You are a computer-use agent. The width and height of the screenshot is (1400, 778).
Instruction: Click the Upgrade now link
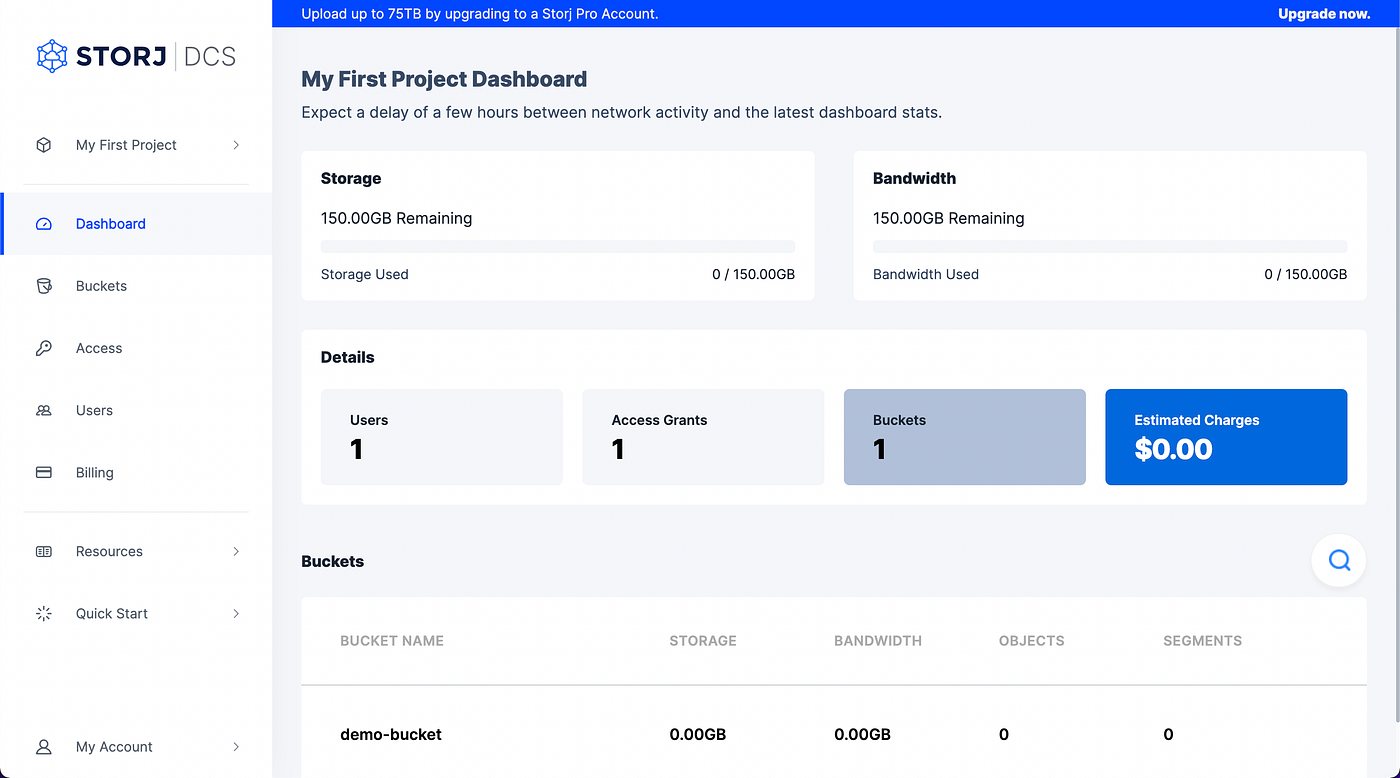click(1323, 14)
